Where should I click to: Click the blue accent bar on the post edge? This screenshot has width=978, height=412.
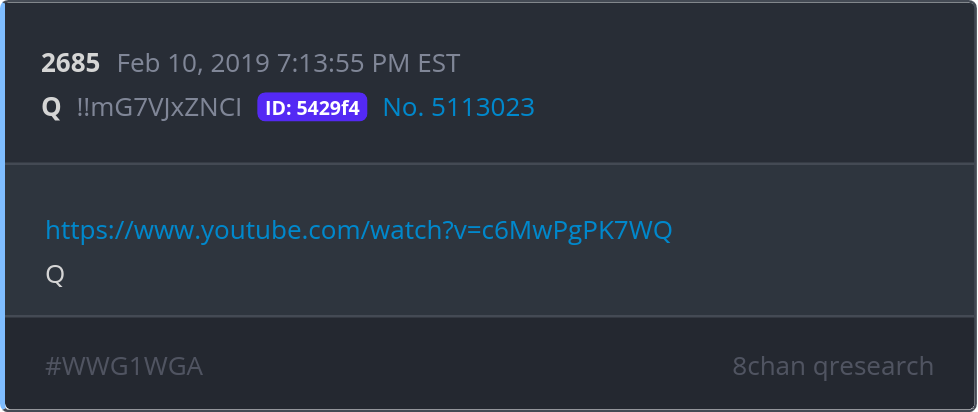(2, 206)
